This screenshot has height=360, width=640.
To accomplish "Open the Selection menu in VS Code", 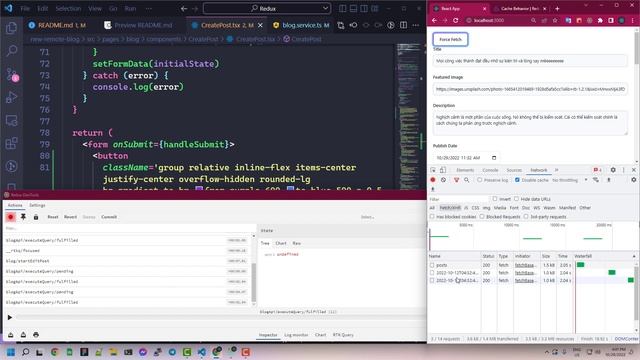I will coord(68,8).
